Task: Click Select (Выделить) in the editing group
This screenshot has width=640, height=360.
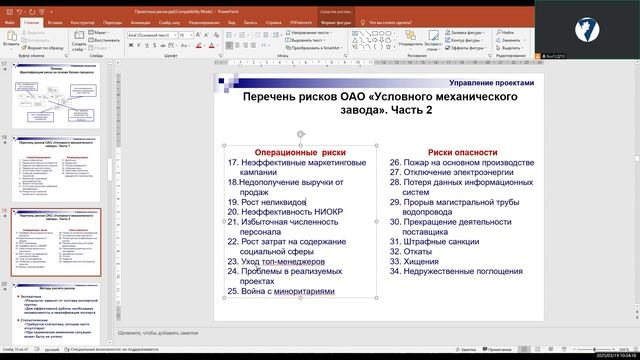Action: click(509, 48)
